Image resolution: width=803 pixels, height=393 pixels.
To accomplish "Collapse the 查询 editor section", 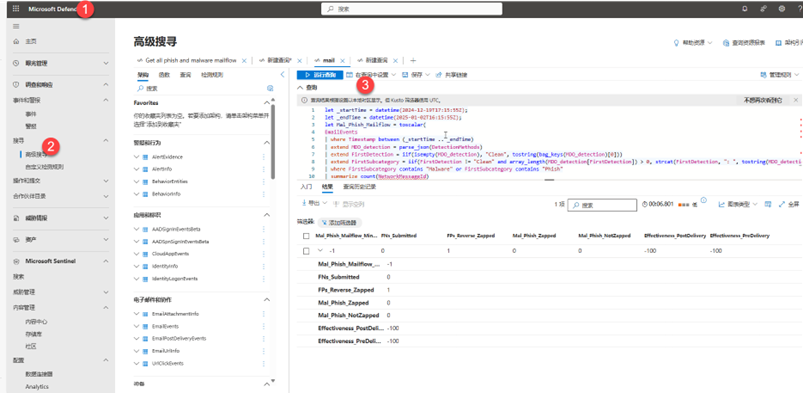I will coord(301,88).
